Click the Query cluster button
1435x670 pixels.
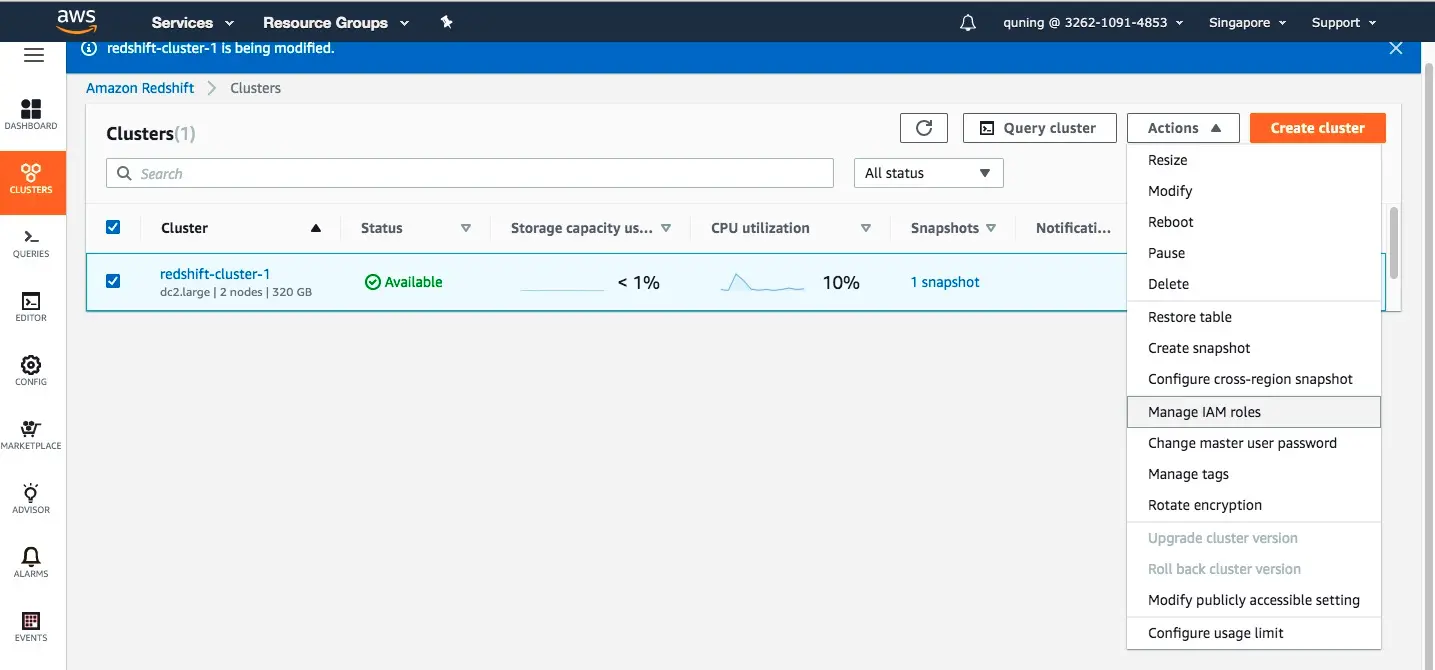click(1039, 128)
